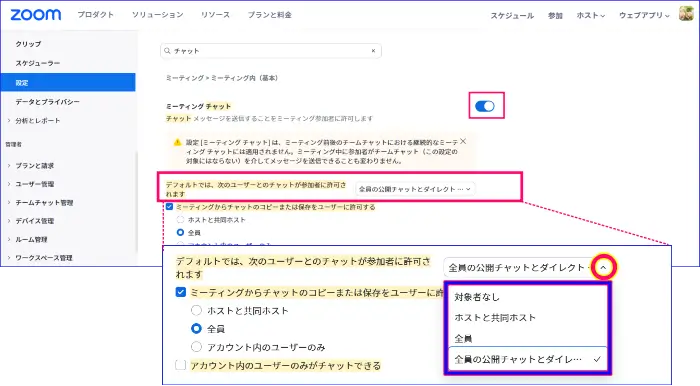Choose 全員の公開チャットとダイレ… option
This screenshot has height=386, width=700.
tap(527, 359)
